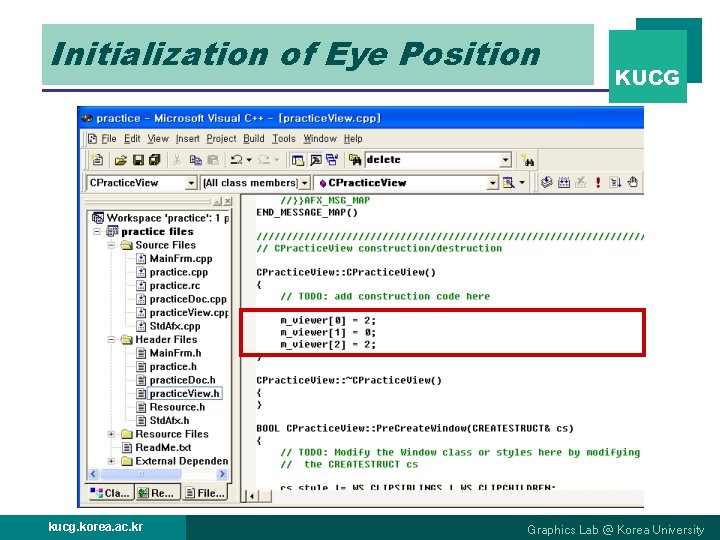Click the Search binoculars icon beside the find box
Viewport: 720px width, 540px height.
pyautogui.click(x=528, y=160)
